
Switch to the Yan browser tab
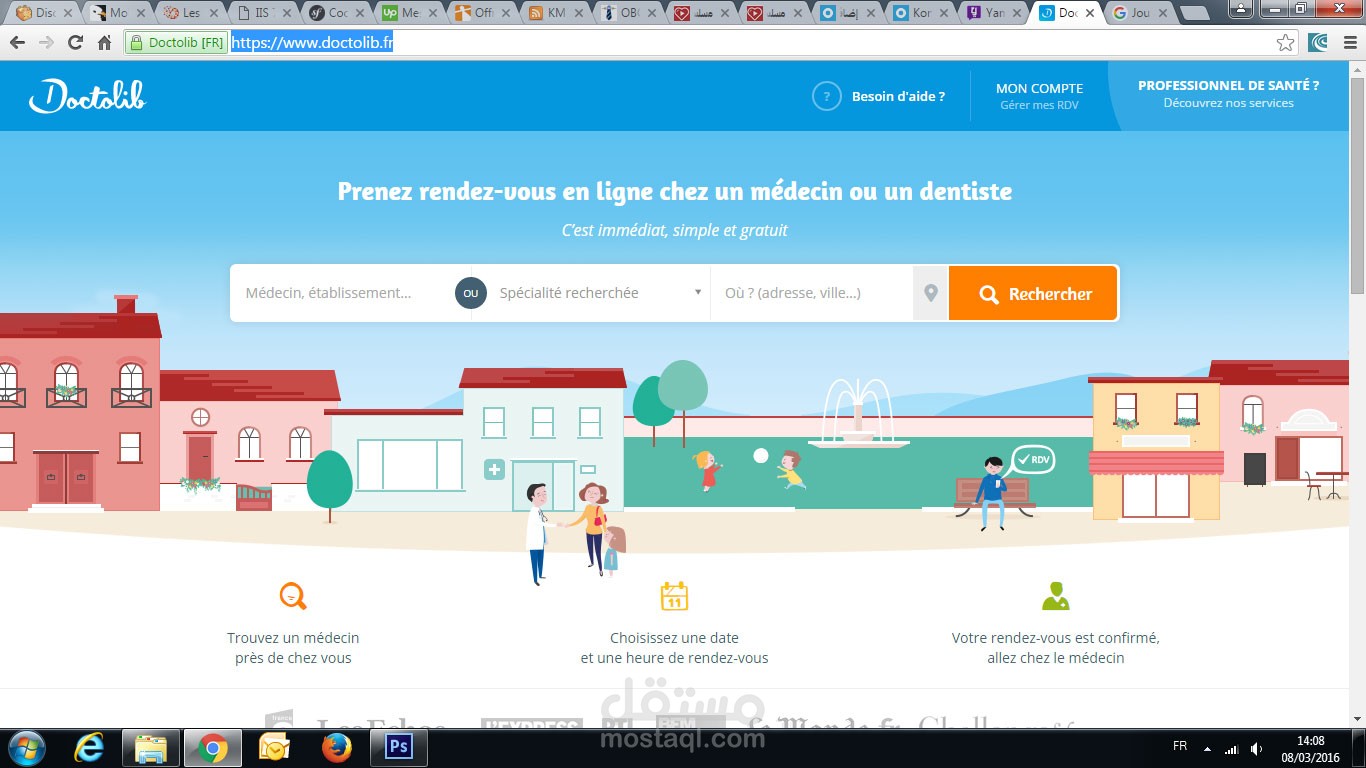point(994,13)
